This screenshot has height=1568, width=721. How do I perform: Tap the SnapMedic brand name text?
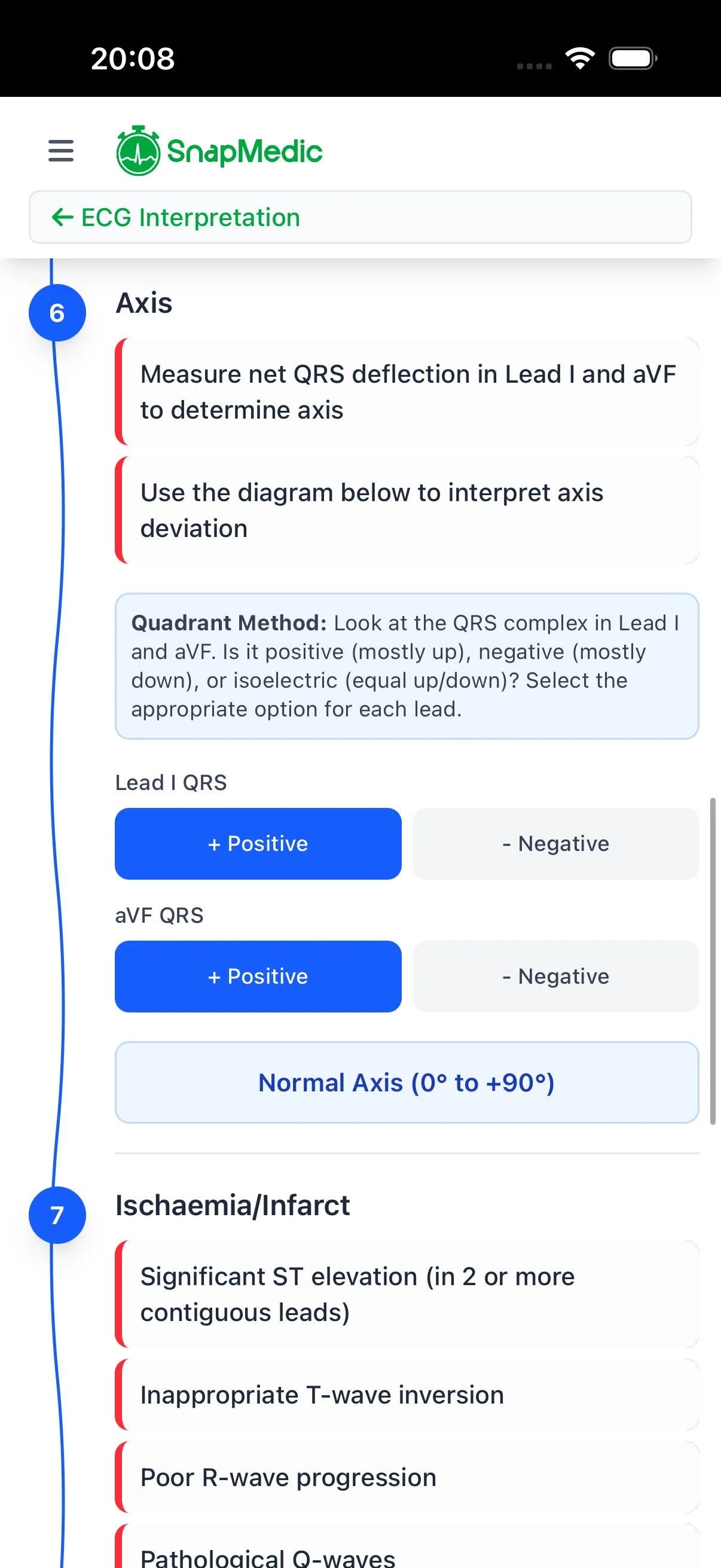pos(245,151)
